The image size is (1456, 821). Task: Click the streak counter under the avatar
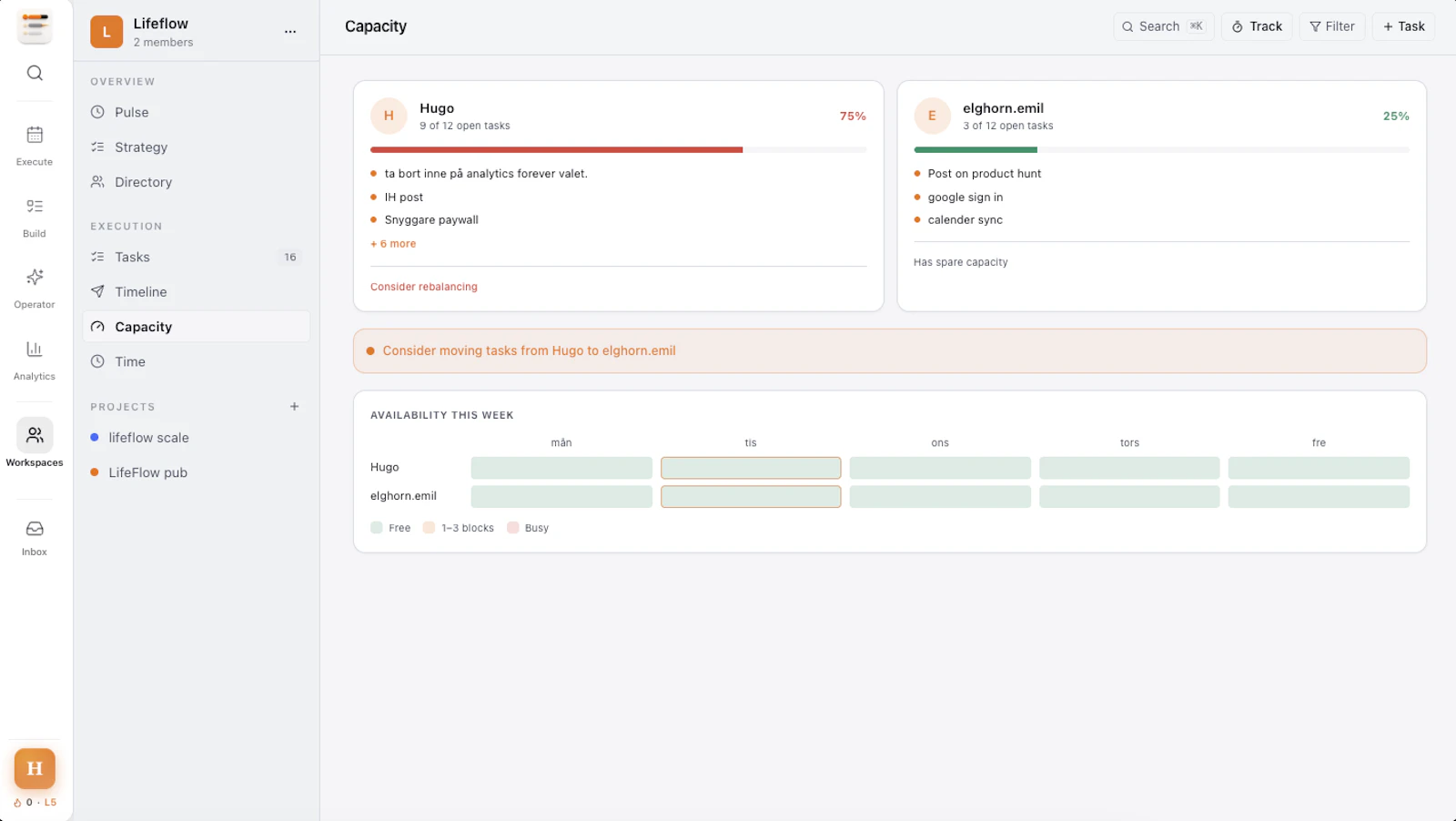click(35, 803)
